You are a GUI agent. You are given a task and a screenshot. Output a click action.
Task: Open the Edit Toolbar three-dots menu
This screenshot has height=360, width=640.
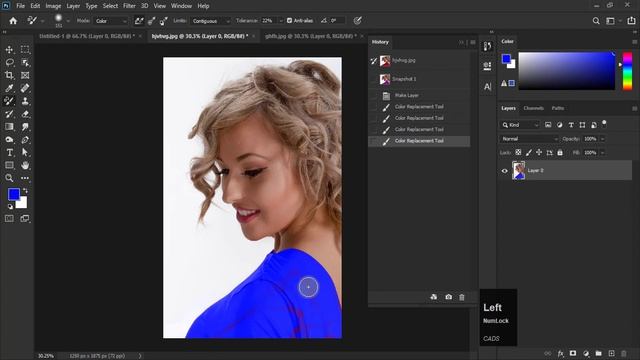[x=25, y=178]
